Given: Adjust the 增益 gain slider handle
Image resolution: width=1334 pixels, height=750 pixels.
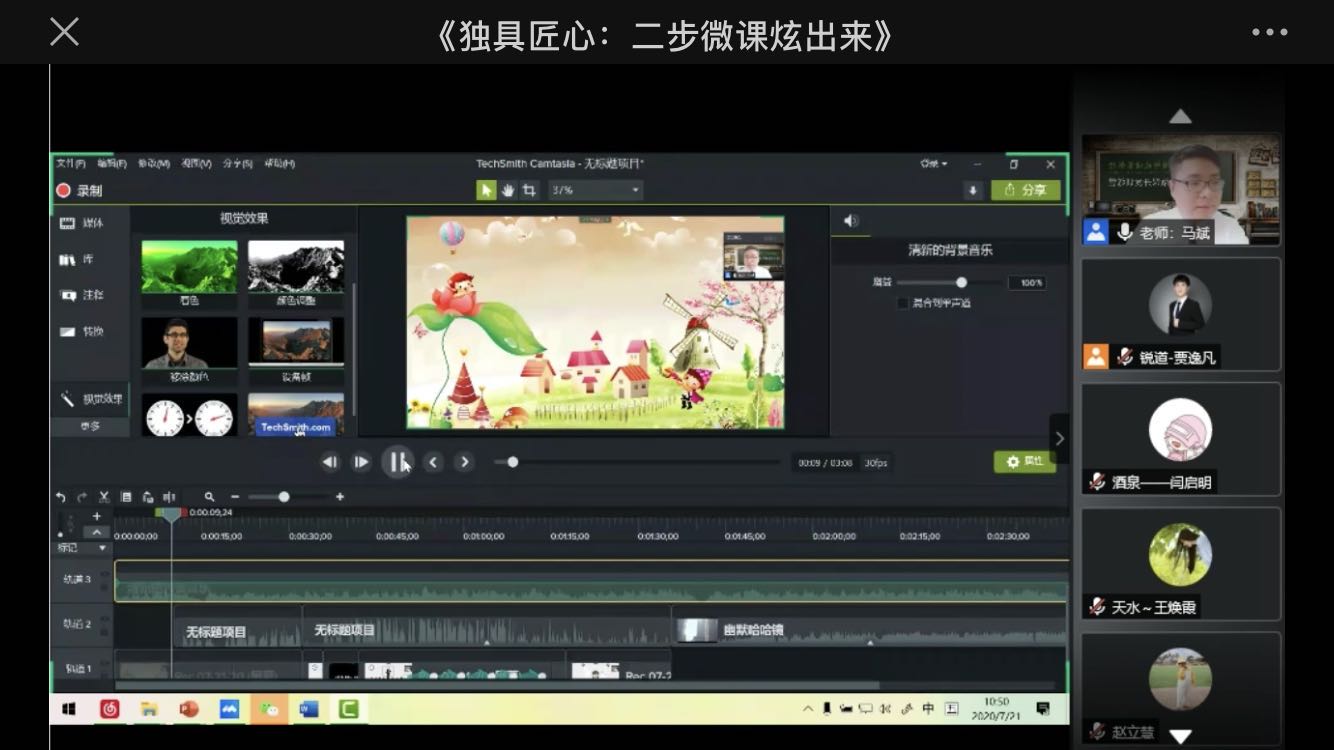Looking at the screenshot, I should click(x=961, y=283).
